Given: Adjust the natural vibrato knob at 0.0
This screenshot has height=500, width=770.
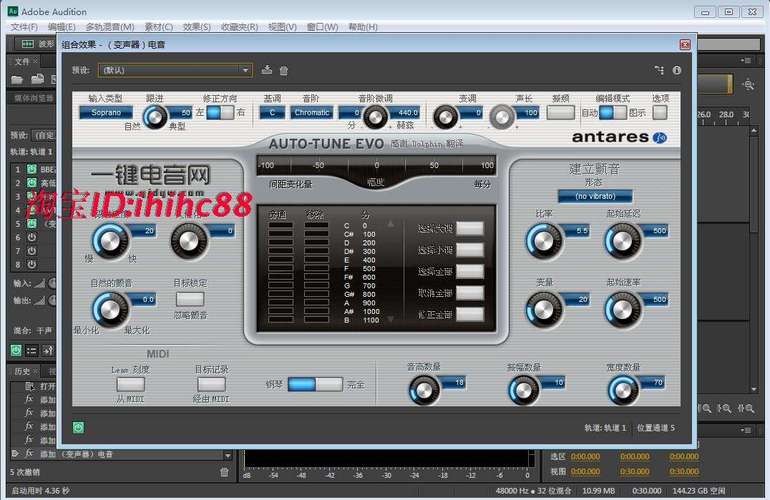Looking at the screenshot, I should (x=110, y=309).
